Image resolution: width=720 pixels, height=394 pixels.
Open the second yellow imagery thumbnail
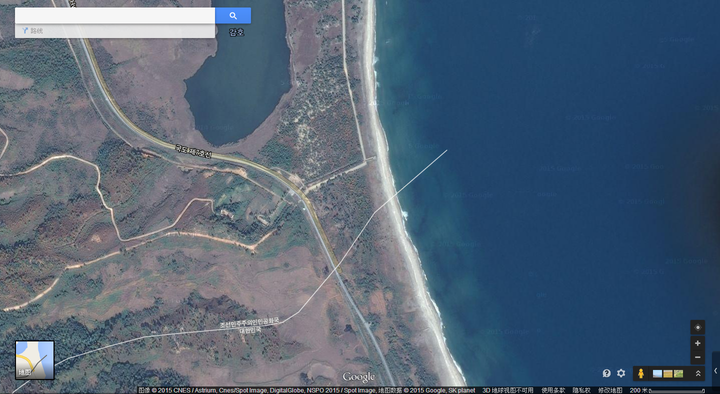click(x=668, y=374)
